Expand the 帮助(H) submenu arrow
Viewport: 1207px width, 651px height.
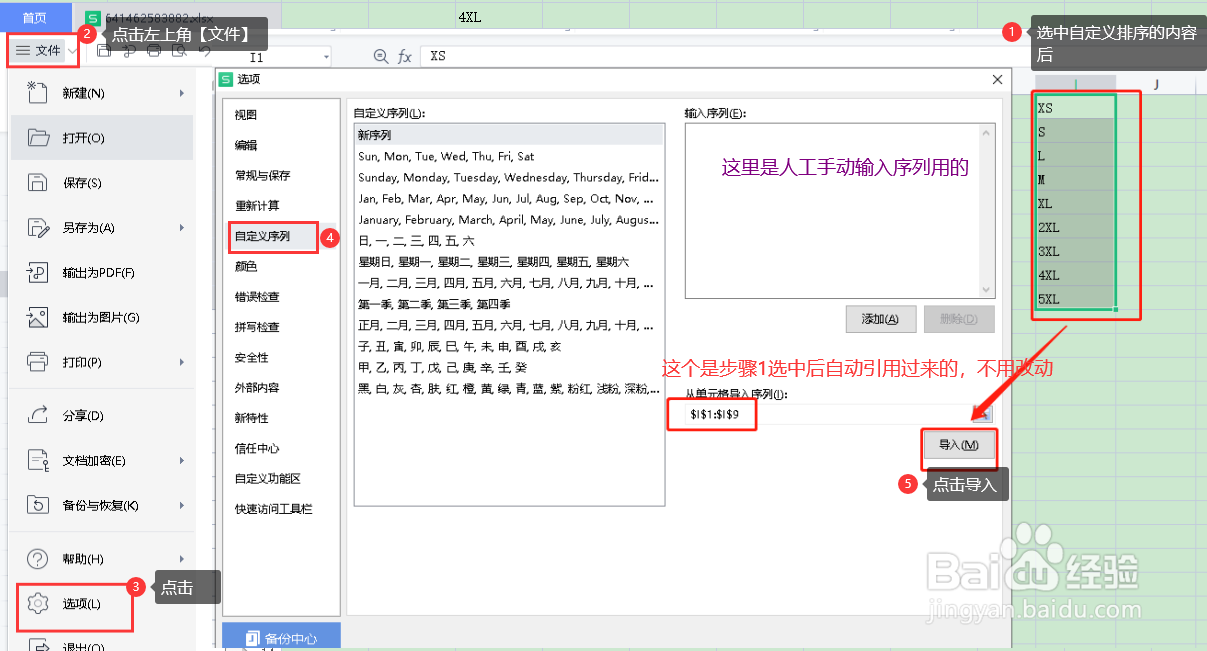pyautogui.click(x=182, y=559)
